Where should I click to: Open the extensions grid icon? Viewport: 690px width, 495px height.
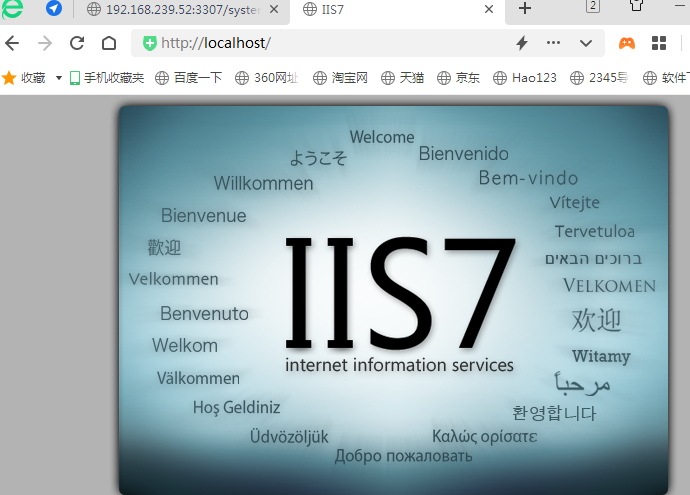[659, 43]
